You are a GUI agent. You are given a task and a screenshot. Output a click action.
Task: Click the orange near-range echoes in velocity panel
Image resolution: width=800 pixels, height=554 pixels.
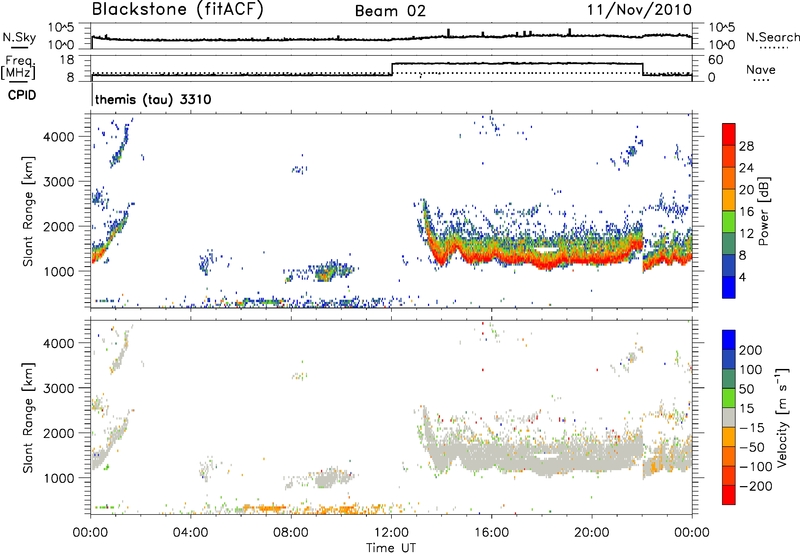[x=265, y=508]
